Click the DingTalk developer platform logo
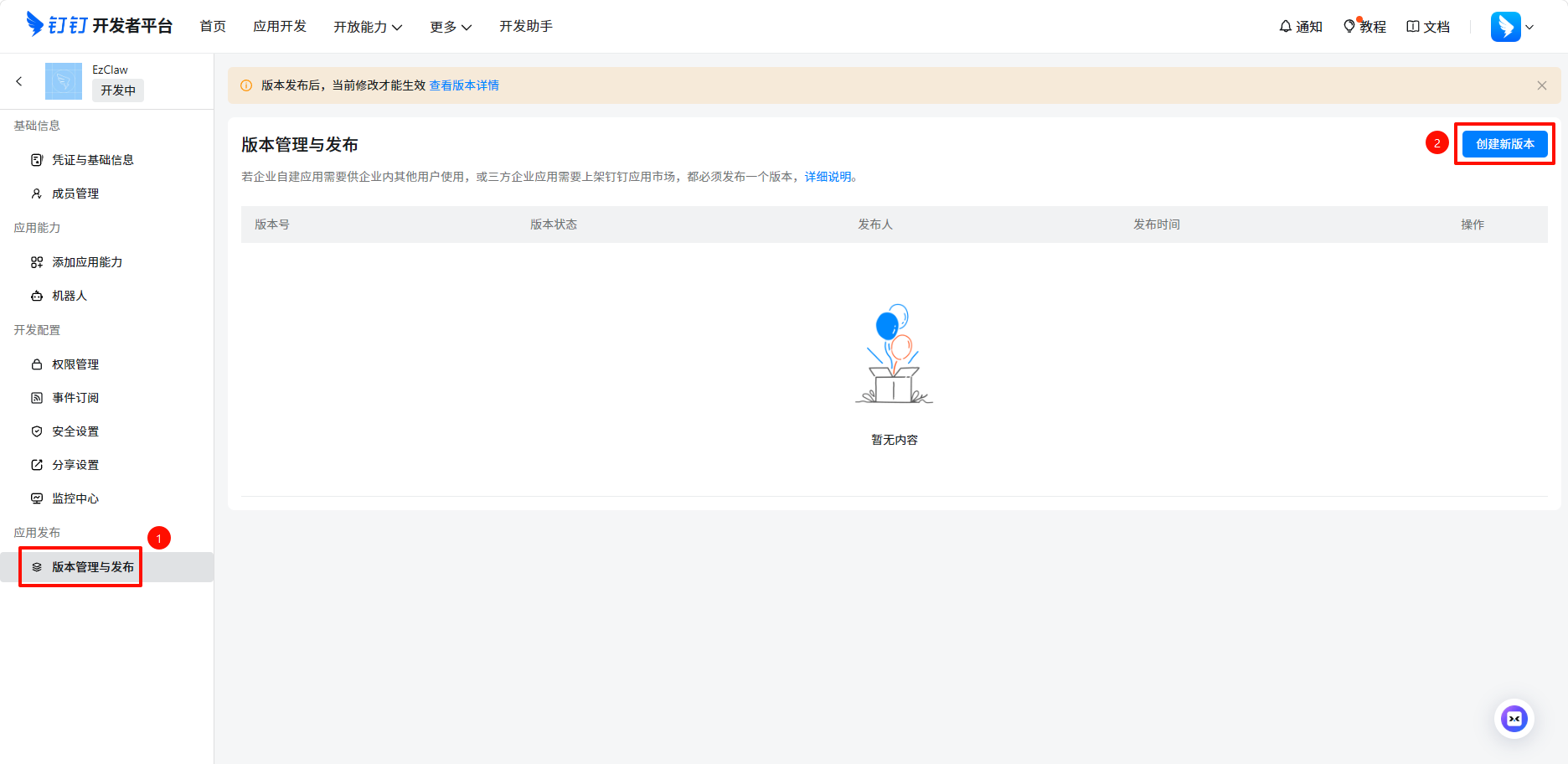 pos(99,25)
